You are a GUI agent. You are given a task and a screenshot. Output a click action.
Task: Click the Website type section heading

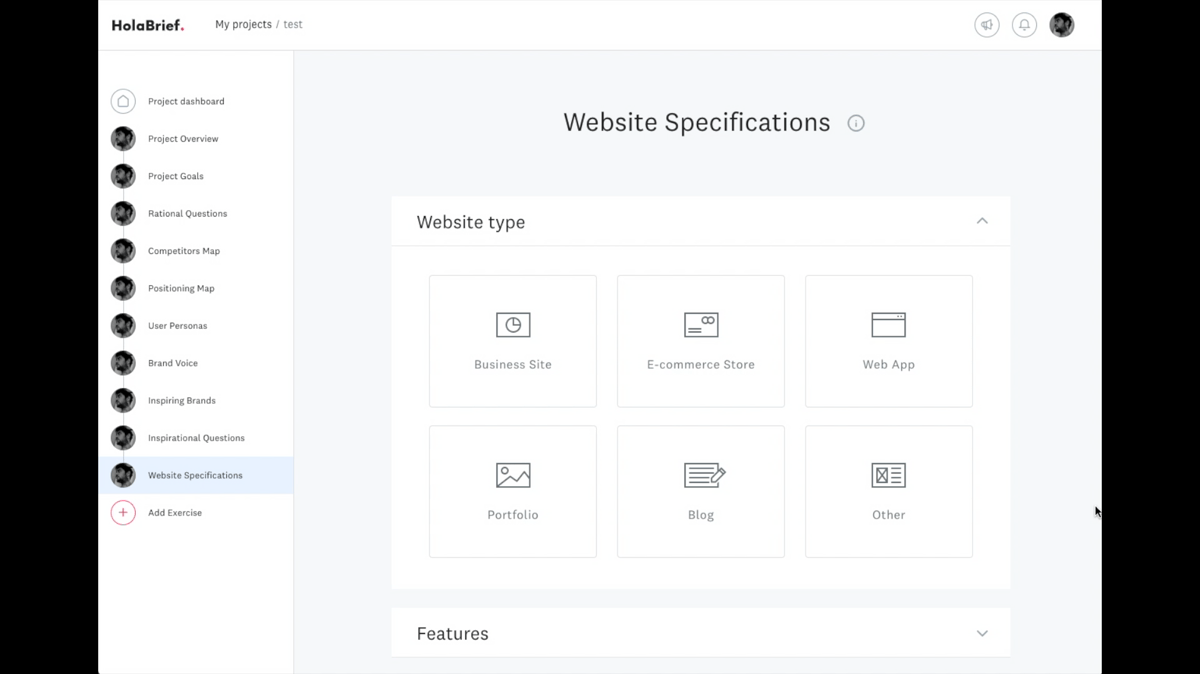point(471,222)
